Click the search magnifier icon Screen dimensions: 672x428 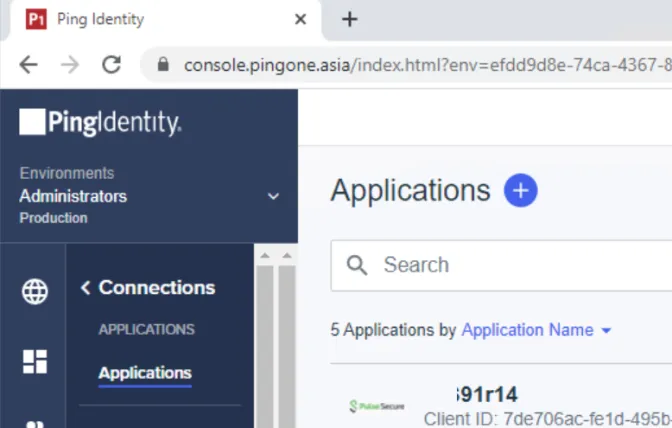pyautogui.click(x=357, y=265)
